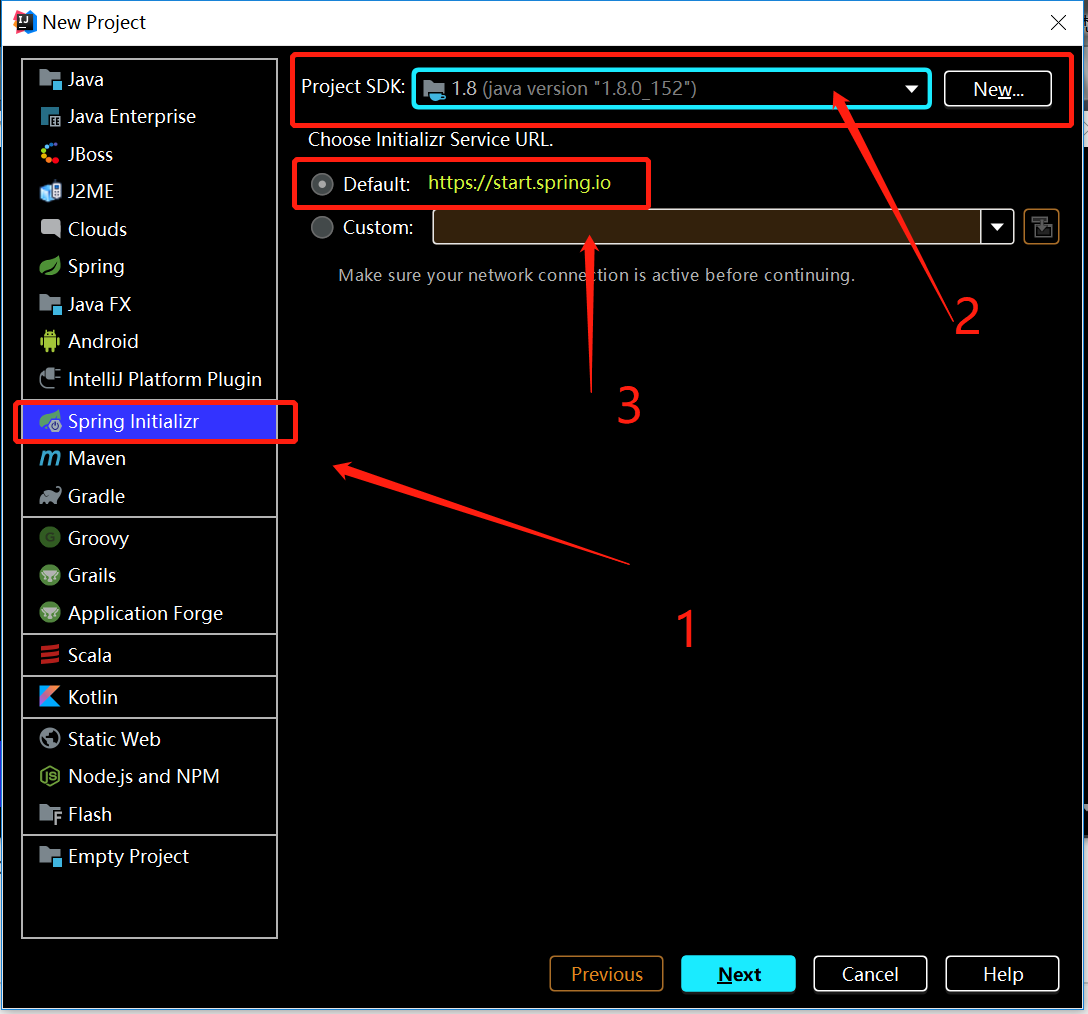This screenshot has height=1014, width=1088.
Task: Select the Default service URL radio button
Action: [322, 184]
